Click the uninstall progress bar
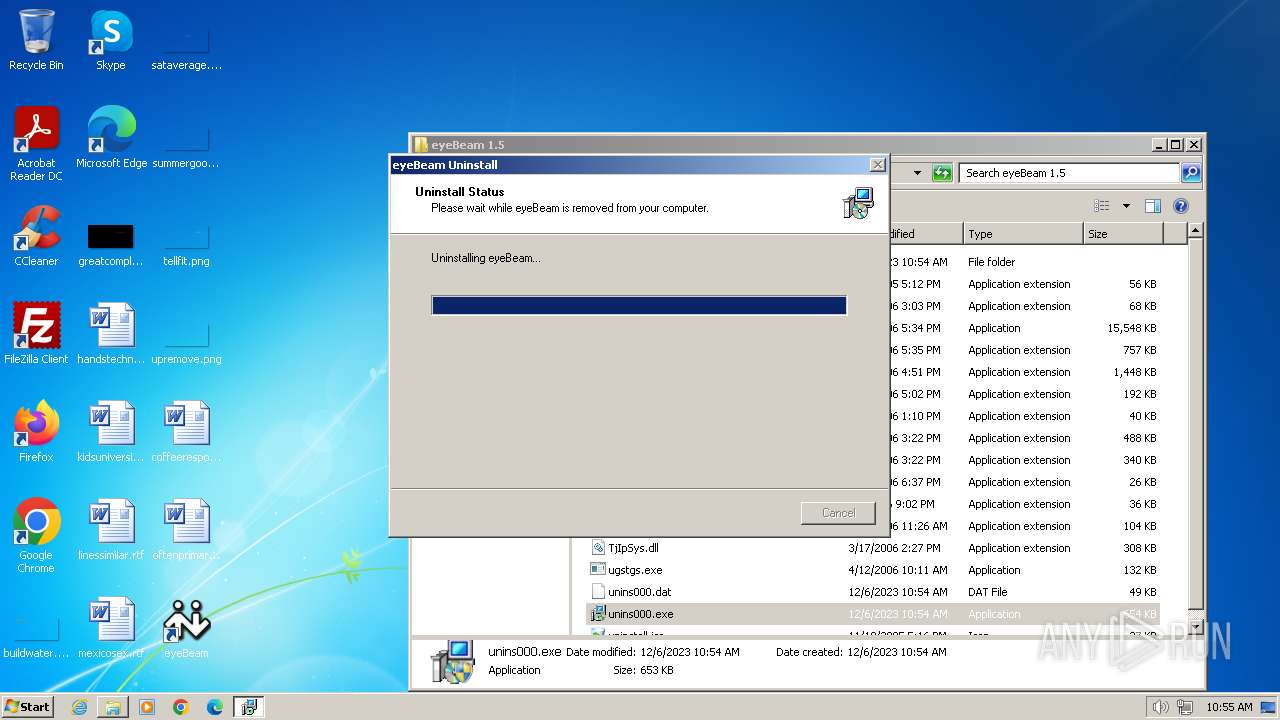 [x=639, y=305]
